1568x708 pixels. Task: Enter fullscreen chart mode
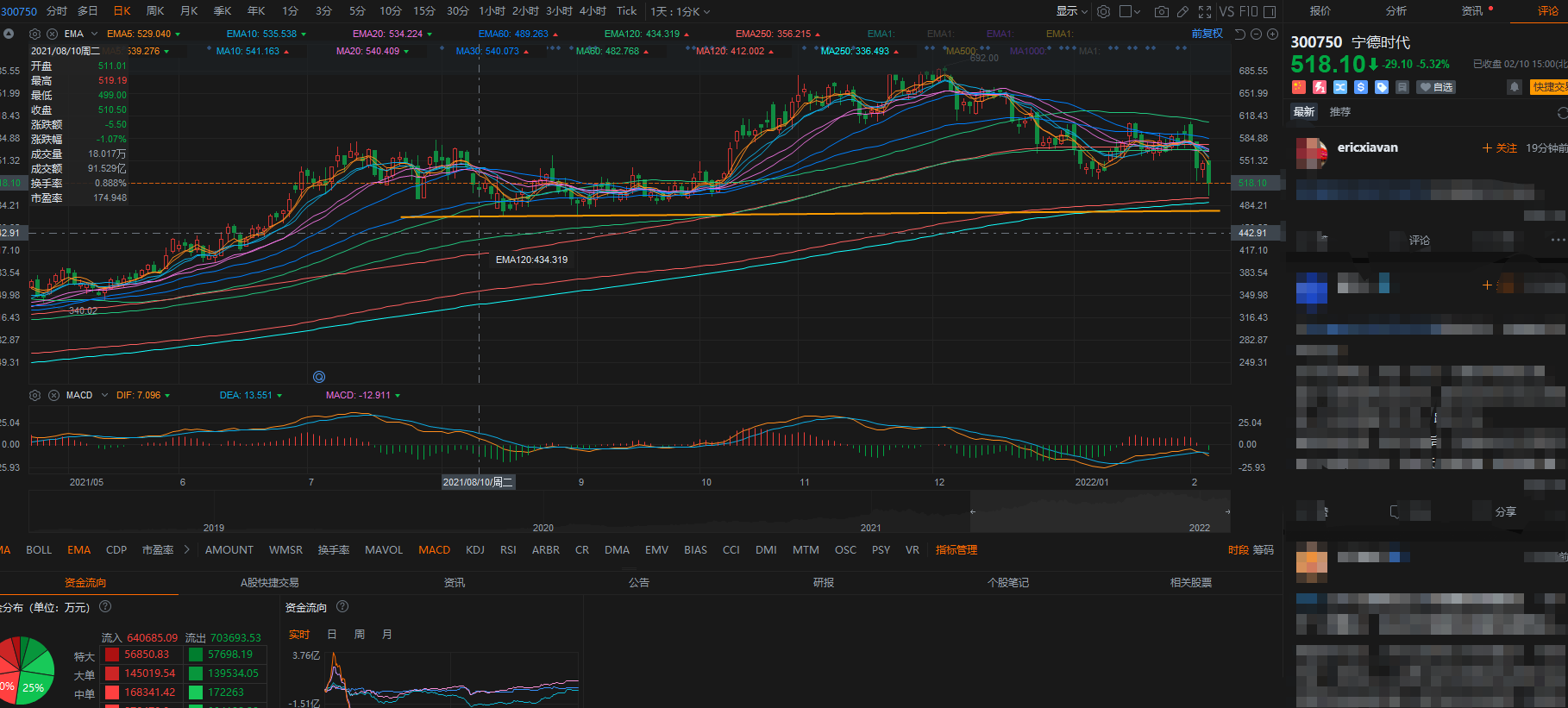click(x=1205, y=11)
